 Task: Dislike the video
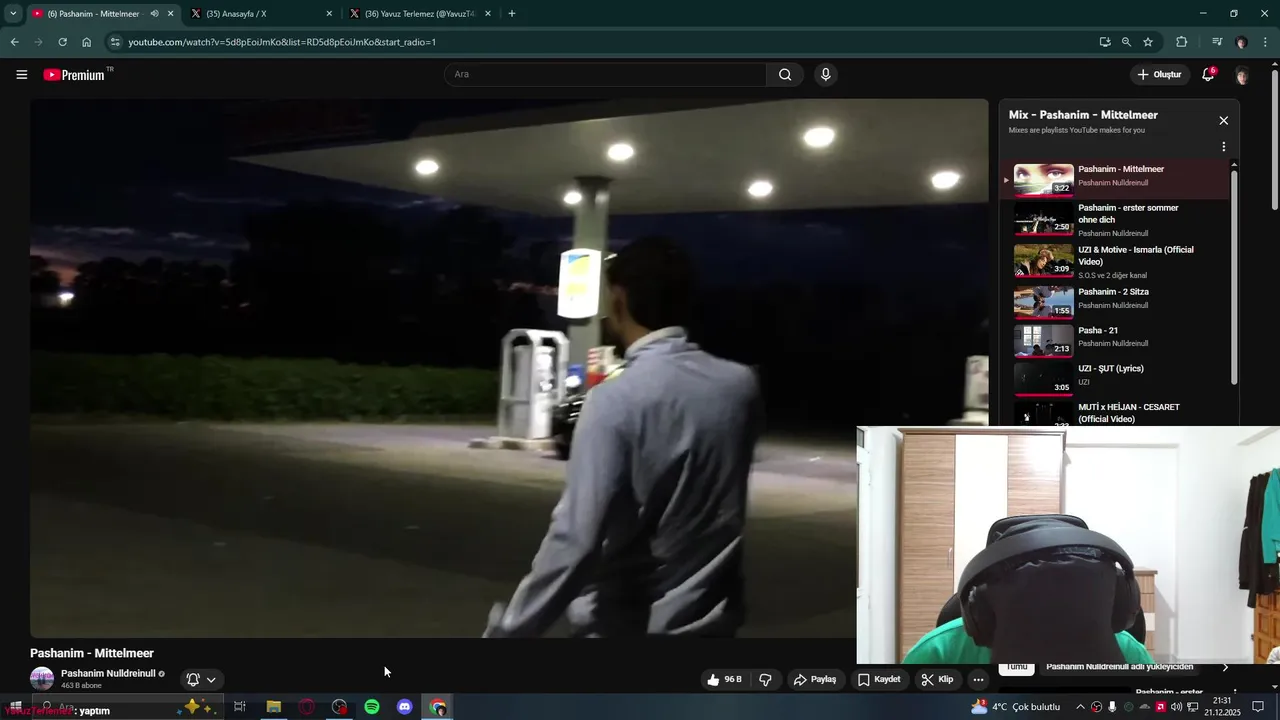pyautogui.click(x=765, y=679)
